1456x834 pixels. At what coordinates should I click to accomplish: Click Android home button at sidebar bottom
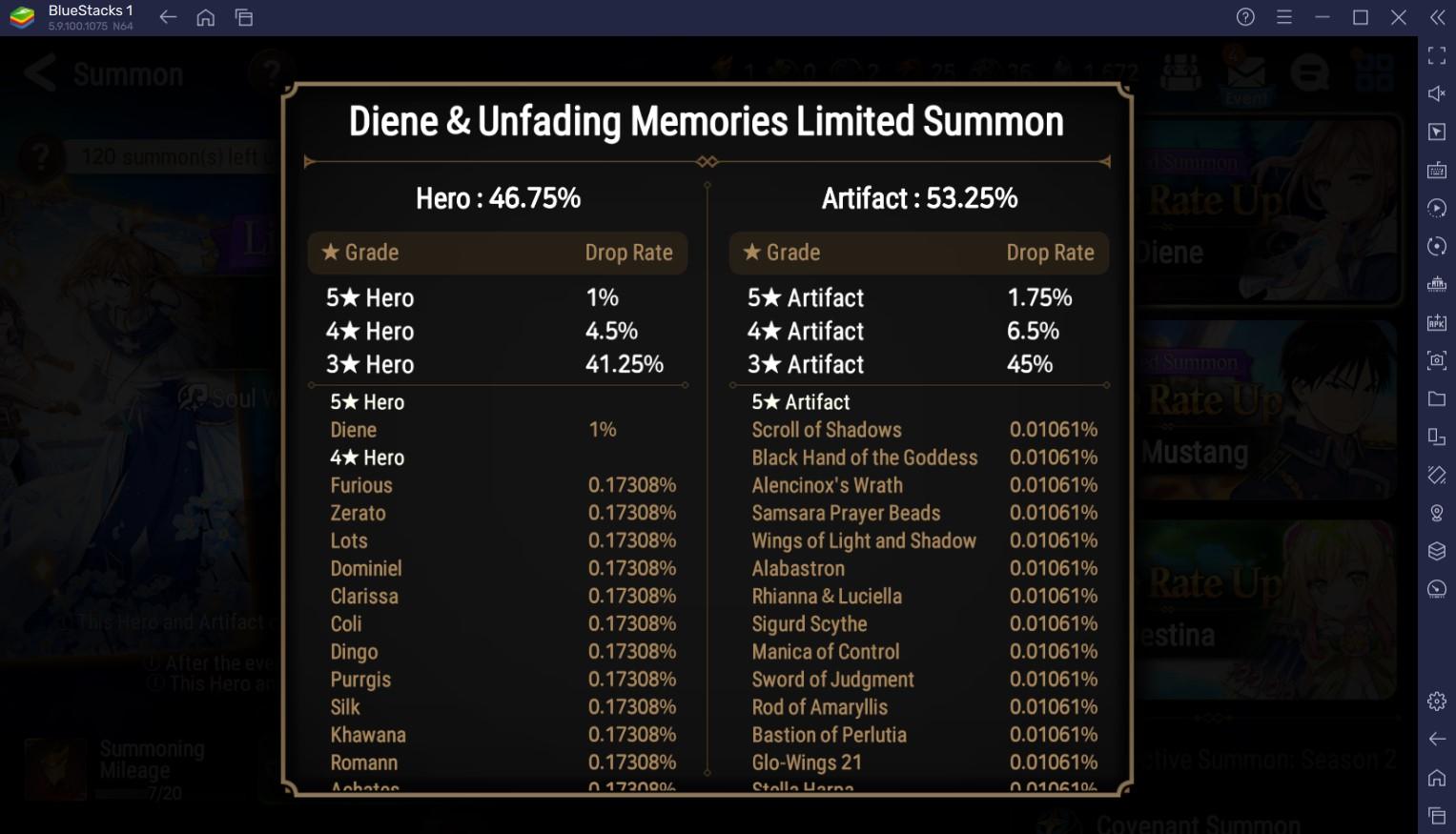1437,778
